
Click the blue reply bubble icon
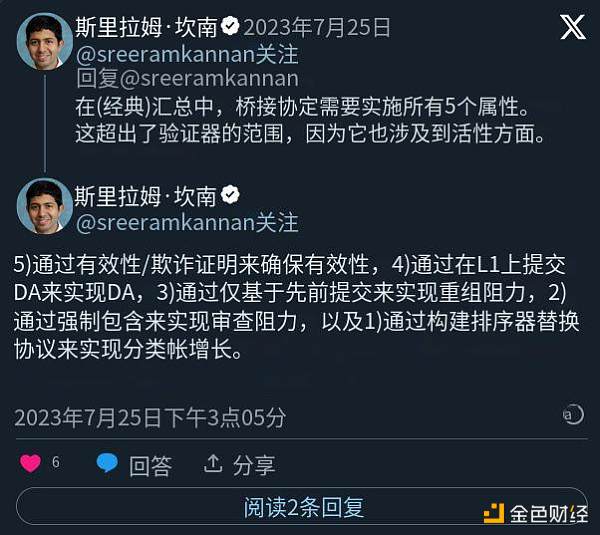(x=107, y=463)
